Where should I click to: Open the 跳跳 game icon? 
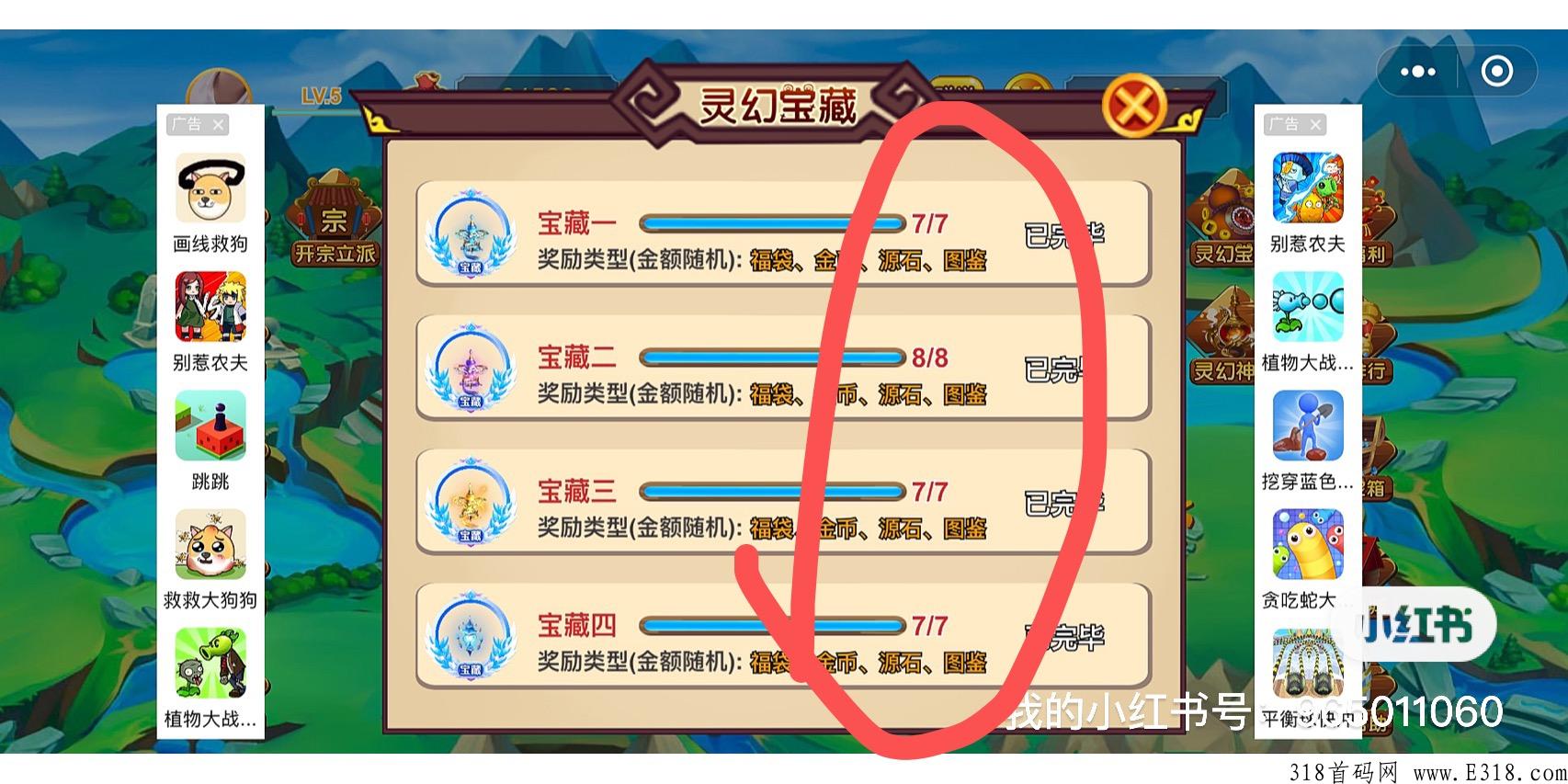click(210, 426)
